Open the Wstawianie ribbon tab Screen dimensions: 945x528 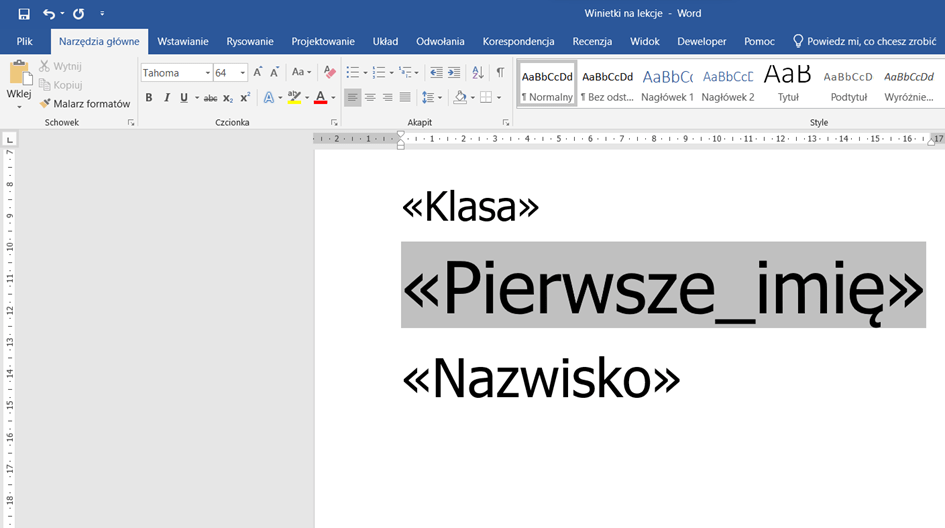point(183,41)
